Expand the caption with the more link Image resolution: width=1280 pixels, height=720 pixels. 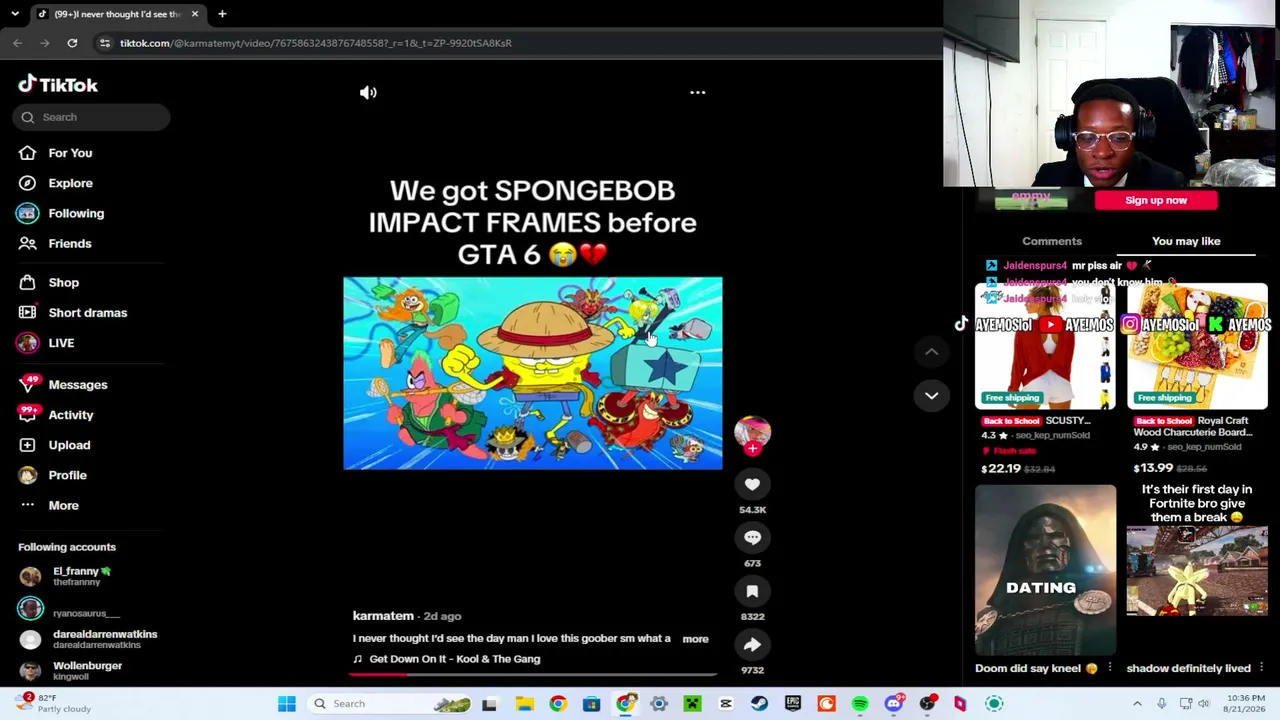point(695,639)
